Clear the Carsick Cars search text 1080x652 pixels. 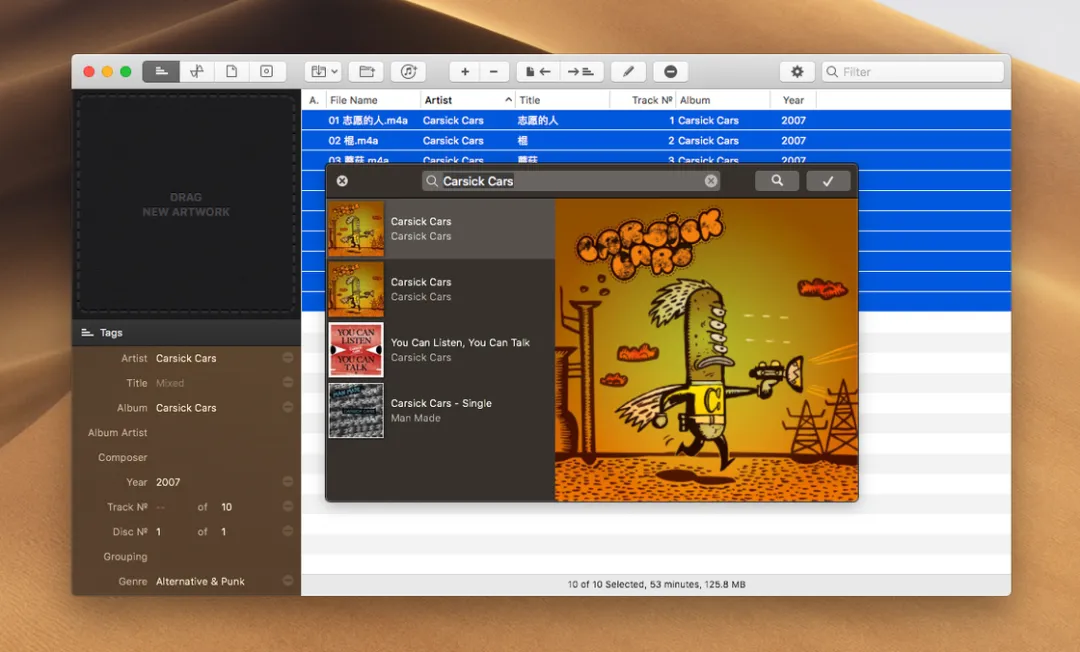(711, 181)
